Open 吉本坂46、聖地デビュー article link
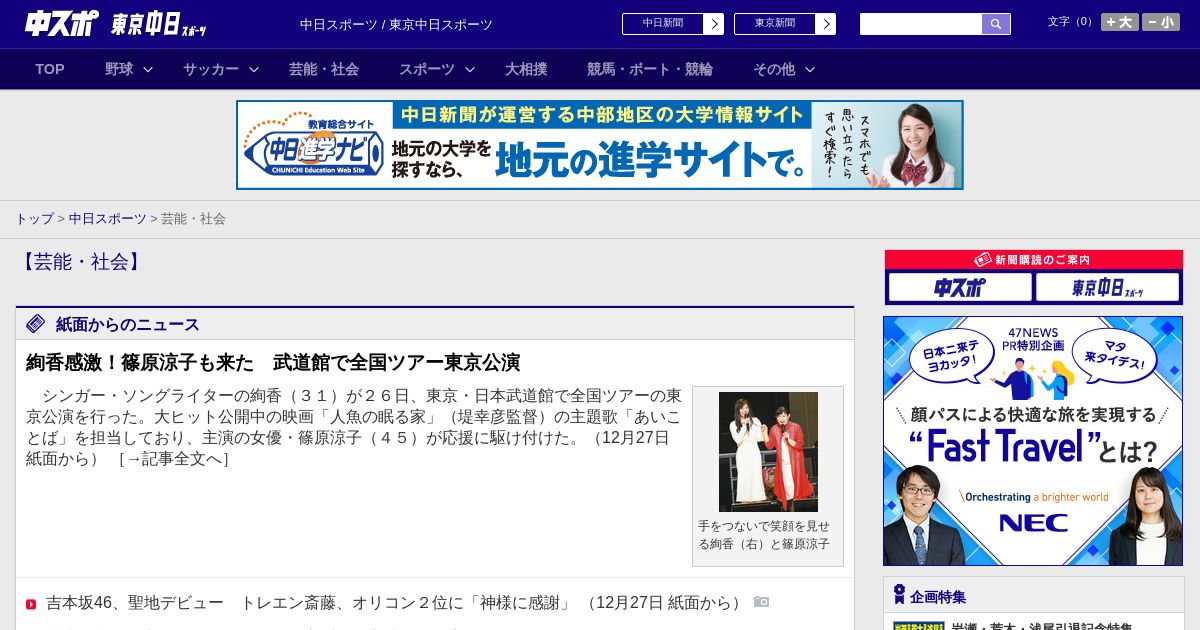This screenshot has width=1200, height=630. (309, 602)
